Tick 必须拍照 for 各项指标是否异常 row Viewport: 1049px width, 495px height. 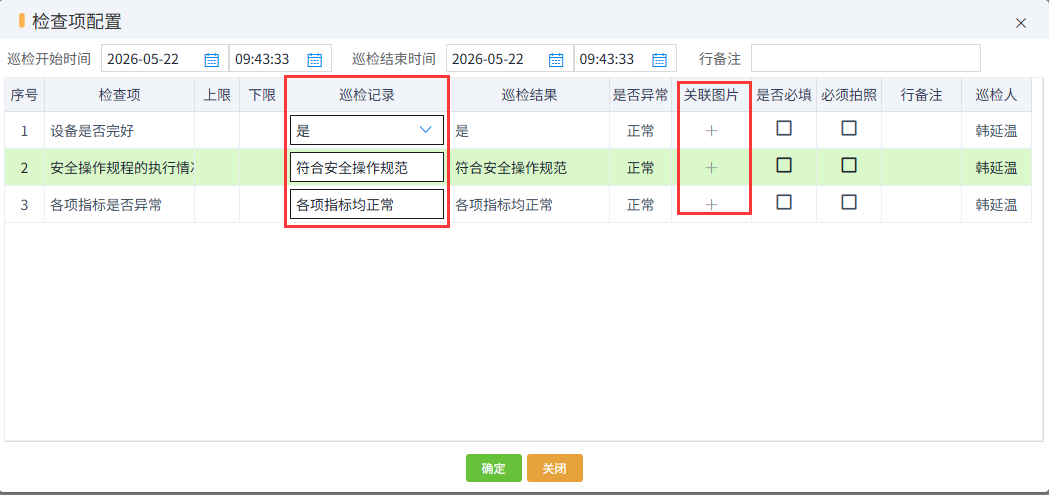tap(849, 201)
